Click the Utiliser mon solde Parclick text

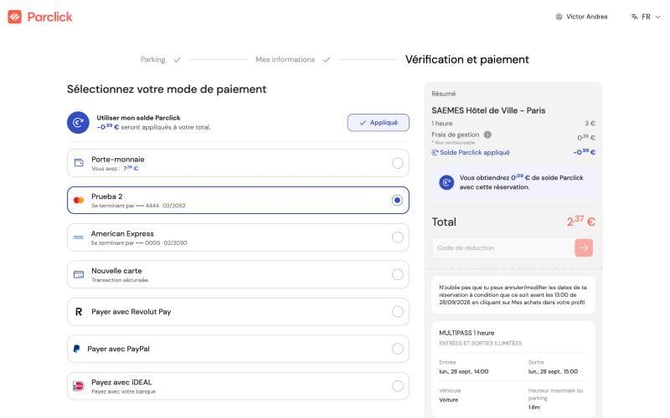pos(138,118)
